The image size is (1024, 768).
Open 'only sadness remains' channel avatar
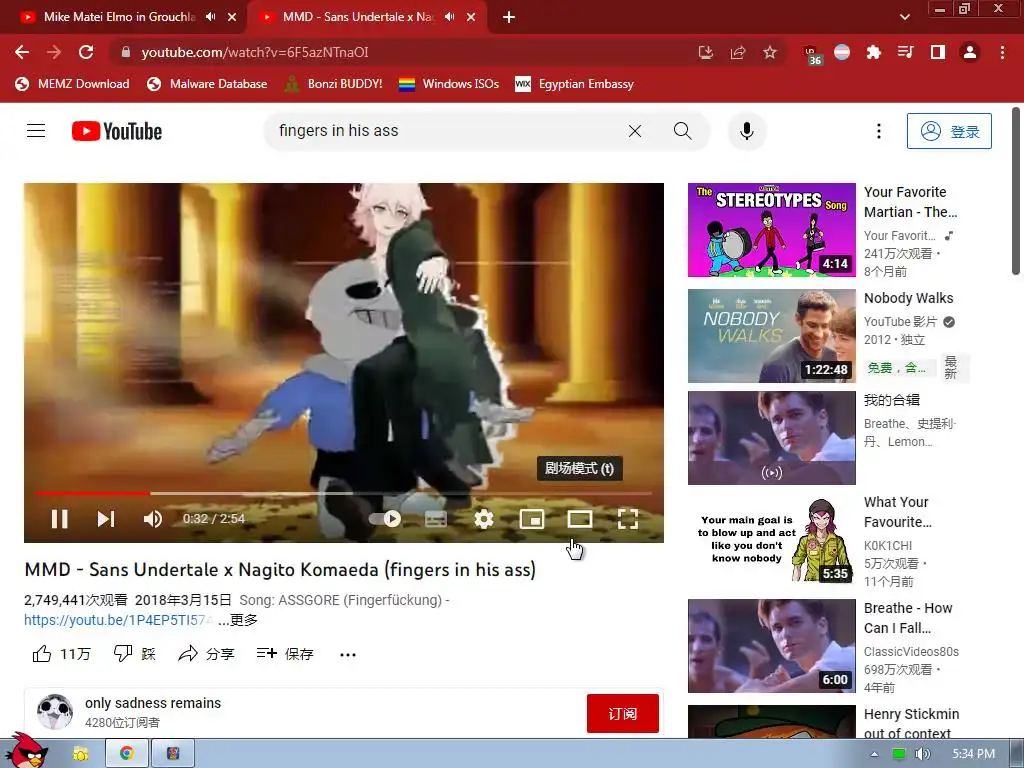click(55, 712)
